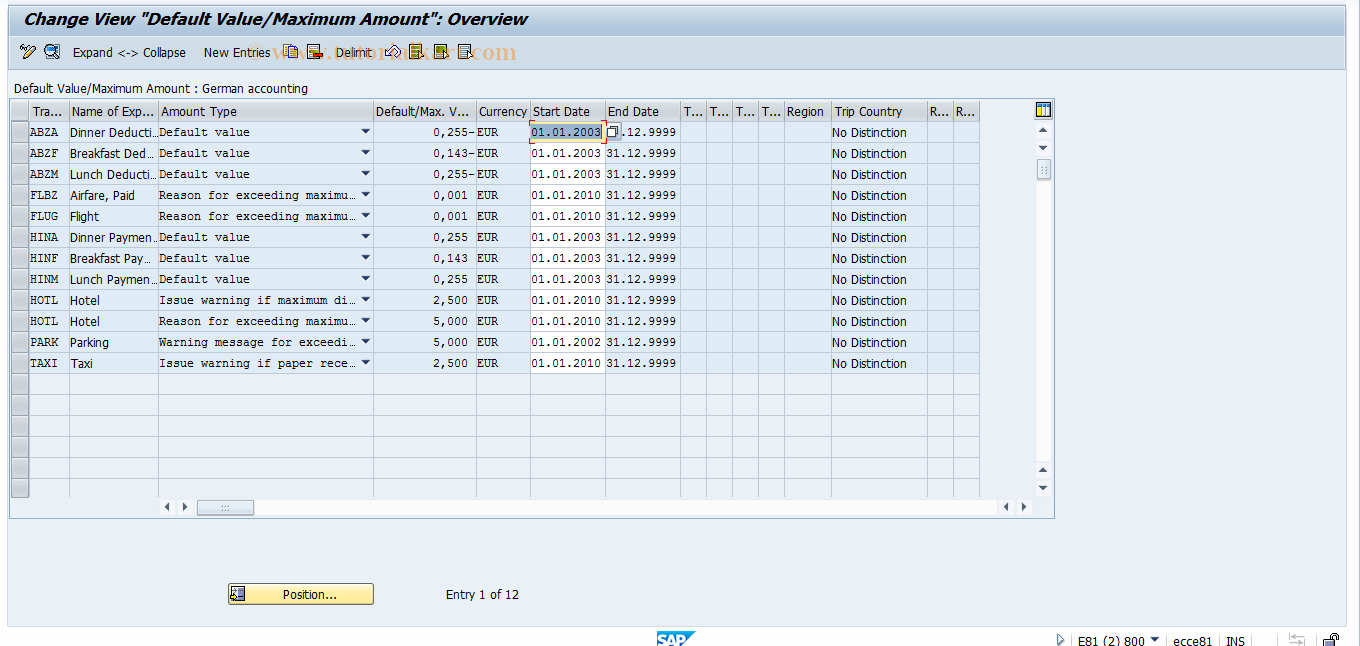
Task: Click the vertical scroll down arrow at bottom
Action: point(1044,488)
